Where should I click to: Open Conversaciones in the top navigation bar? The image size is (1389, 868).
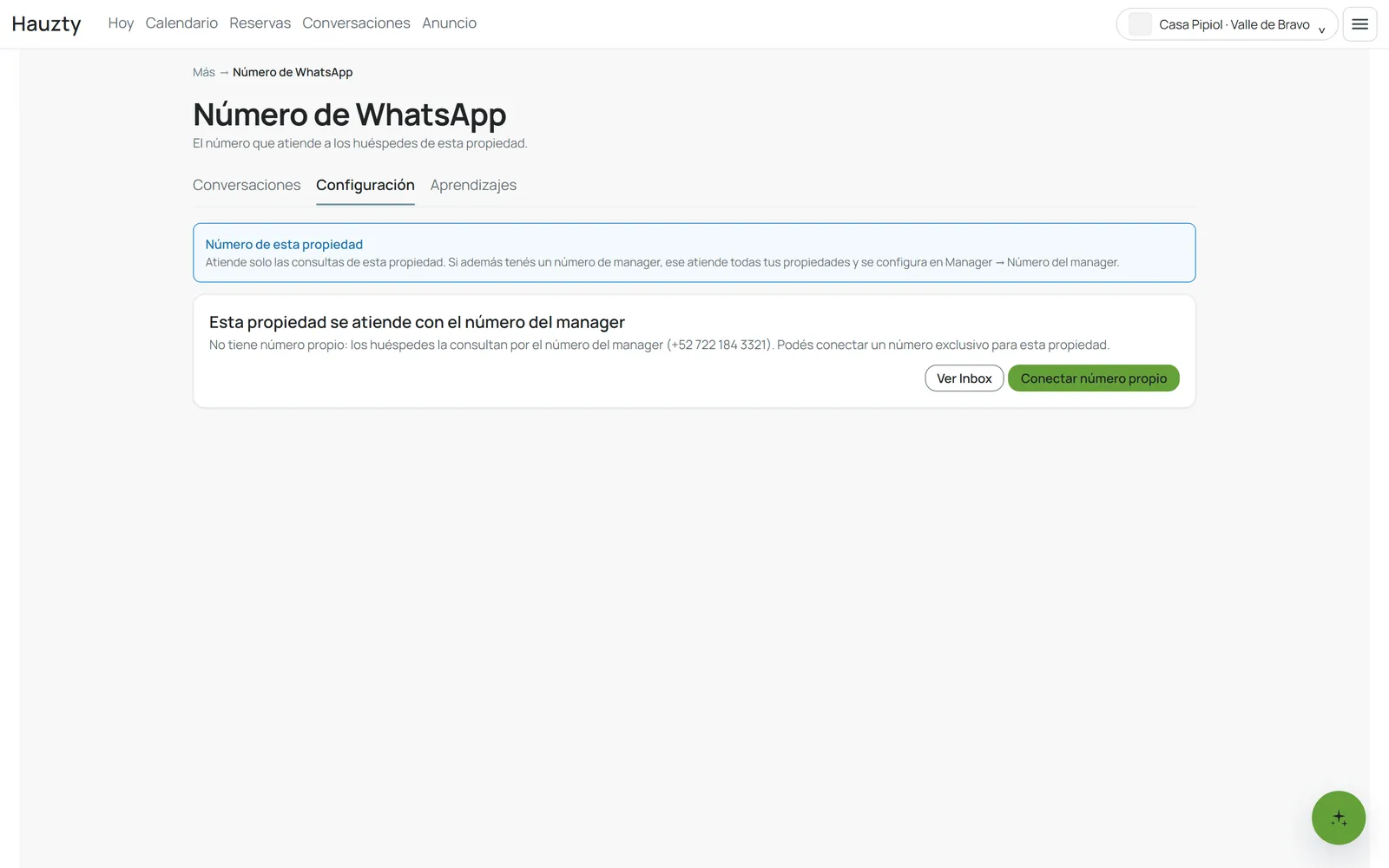click(356, 23)
